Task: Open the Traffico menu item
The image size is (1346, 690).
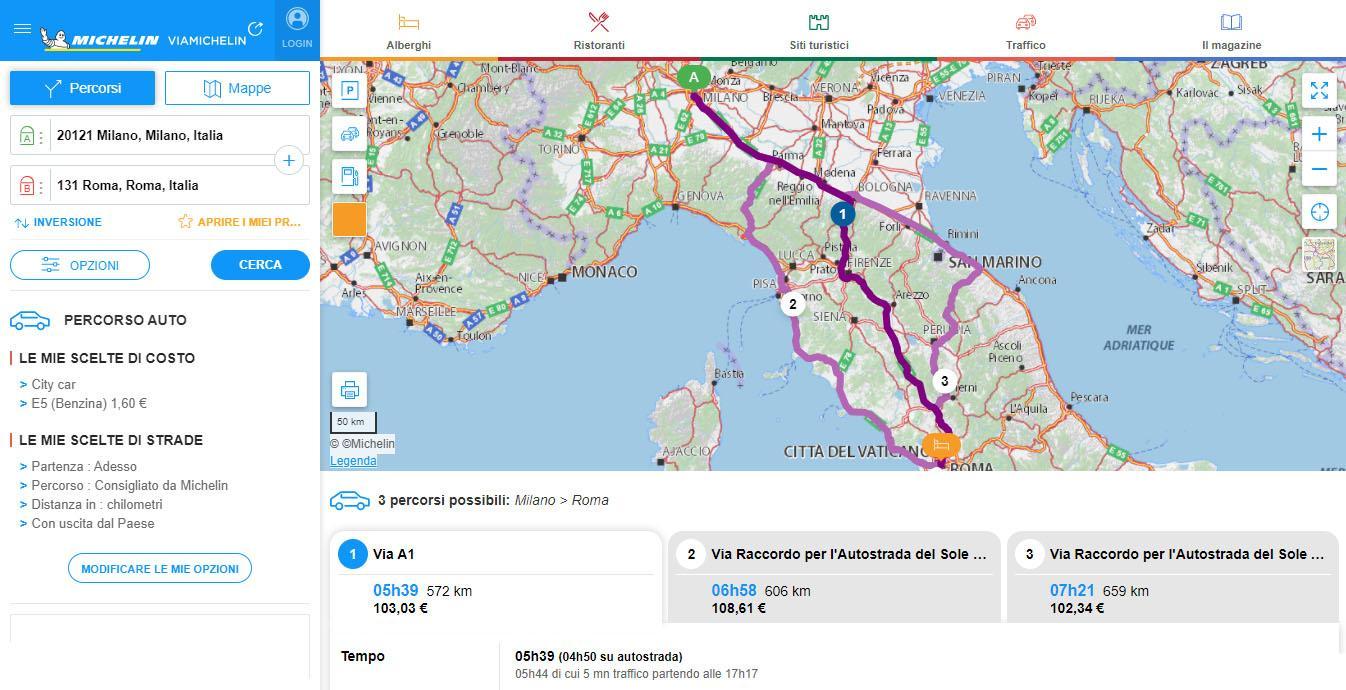Action: [x=1026, y=30]
